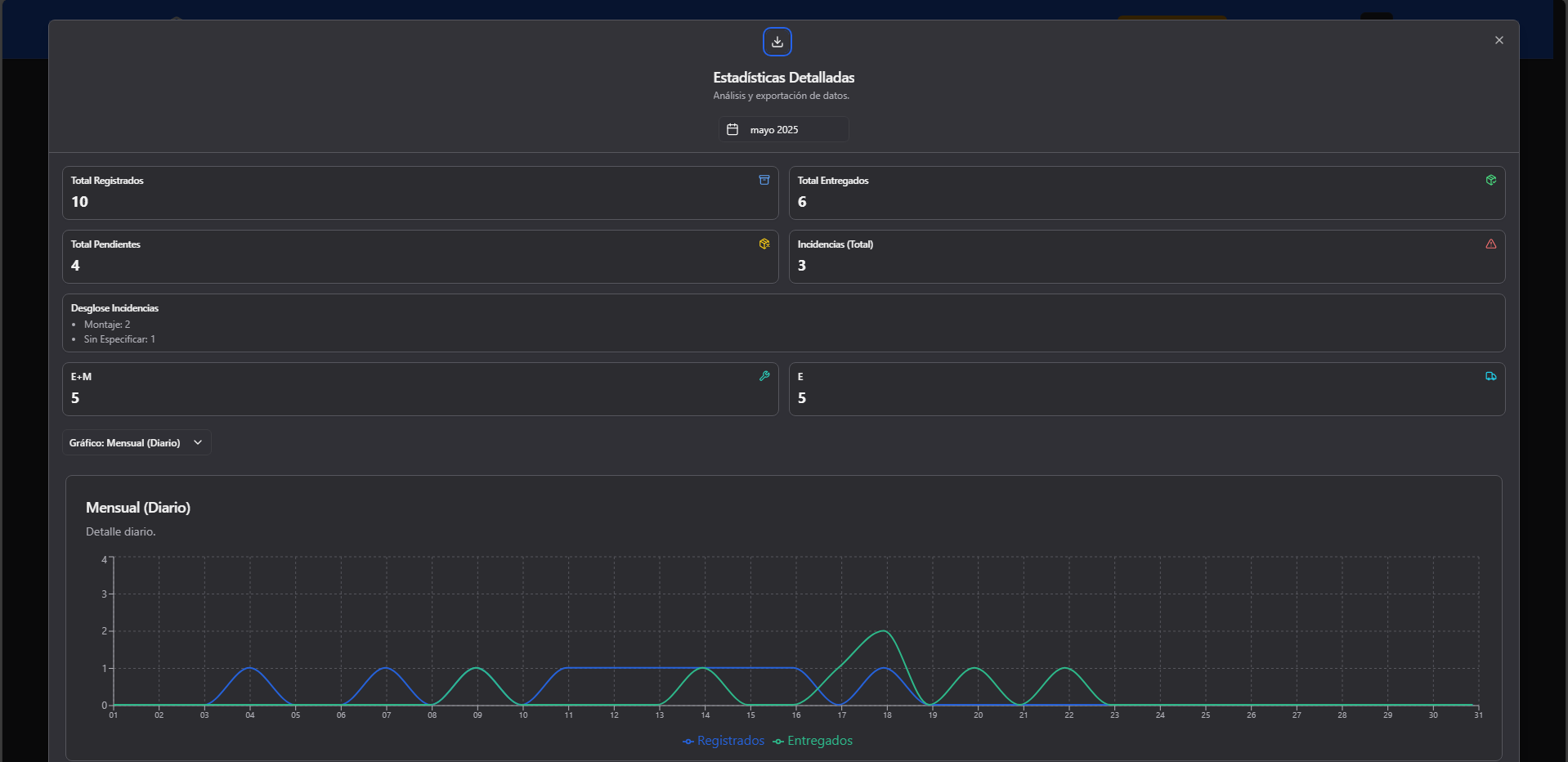Open the mayo 2025 month picker
Screen dimensions: 1568x762
783,129
